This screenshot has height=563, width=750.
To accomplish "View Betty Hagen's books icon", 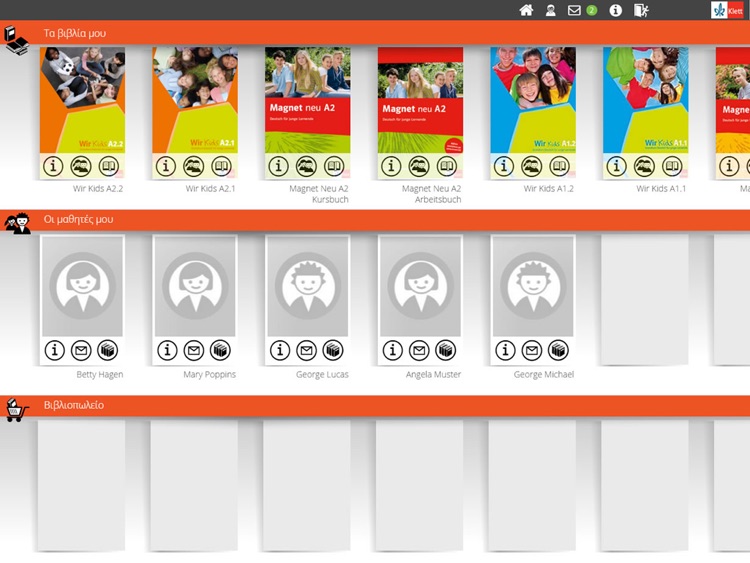I will (108, 351).
